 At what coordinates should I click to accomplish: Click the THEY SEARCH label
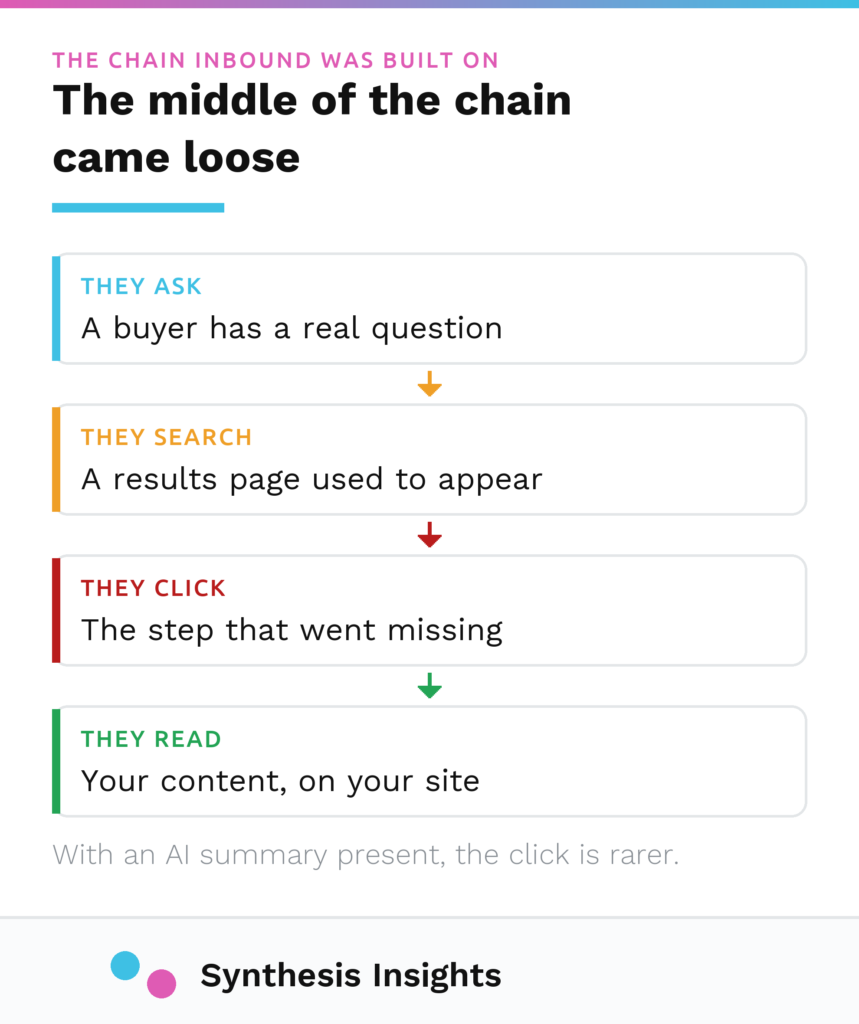(x=167, y=438)
